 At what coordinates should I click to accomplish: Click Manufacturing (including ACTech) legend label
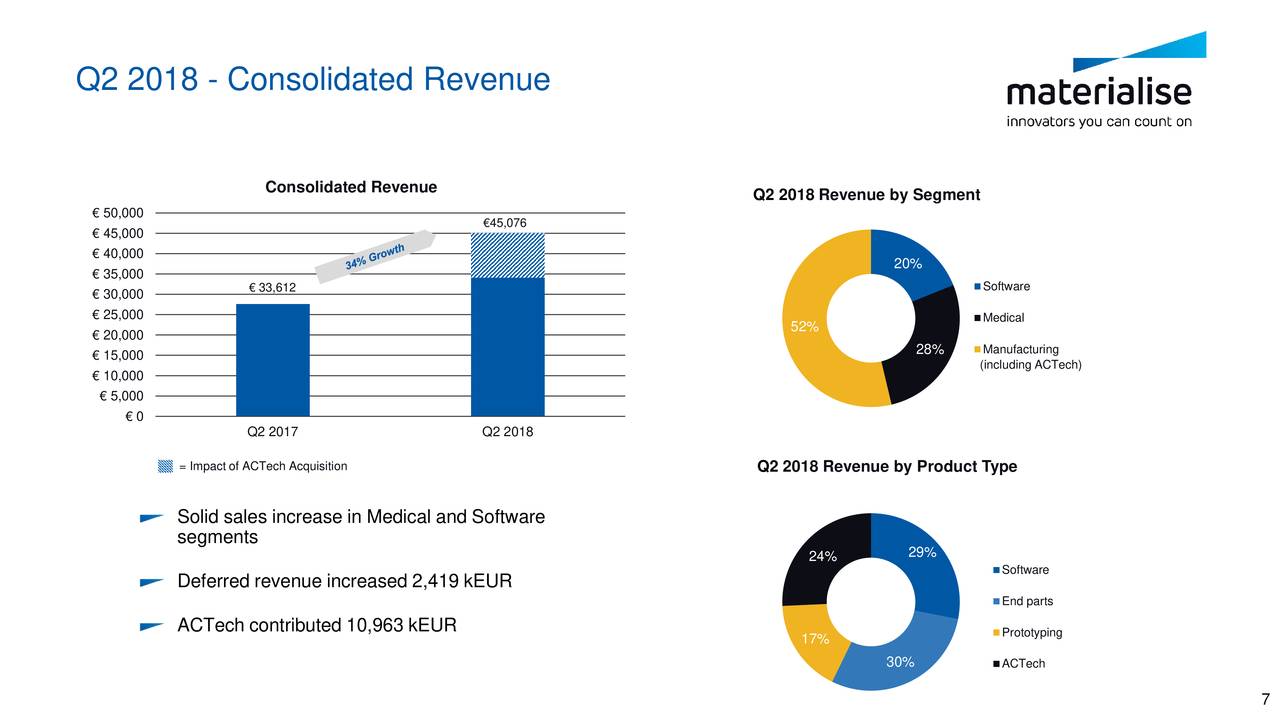point(1033,357)
